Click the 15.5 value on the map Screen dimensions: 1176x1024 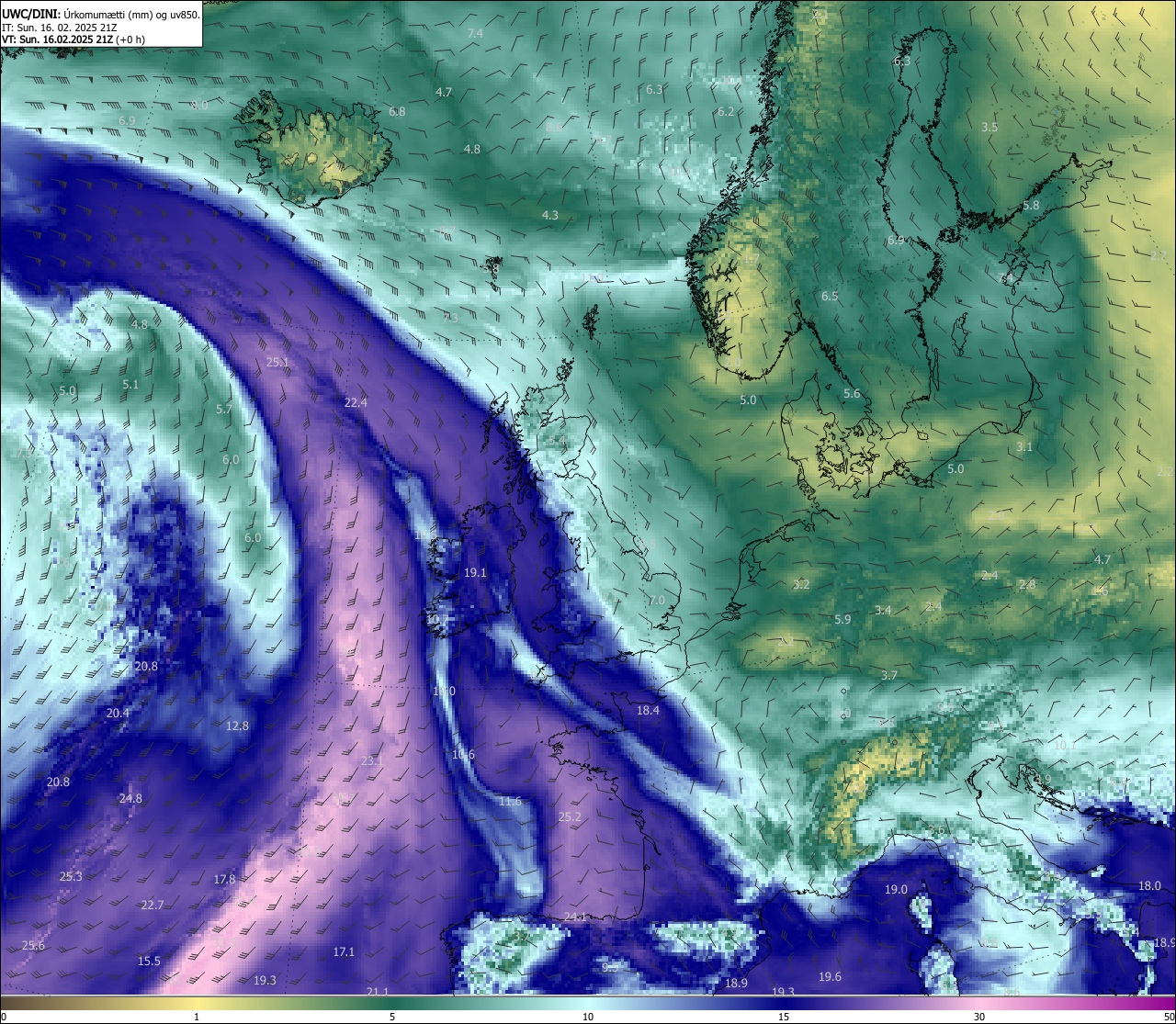click(x=149, y=962)
